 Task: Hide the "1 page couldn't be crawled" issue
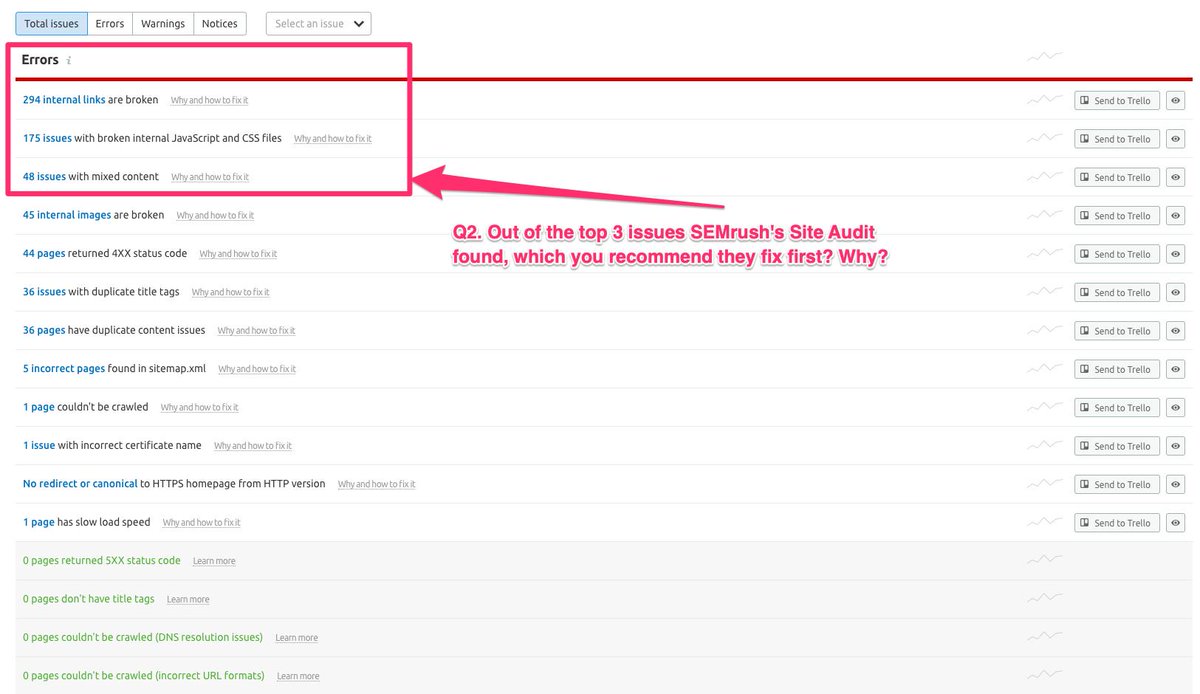(1176, 407)
